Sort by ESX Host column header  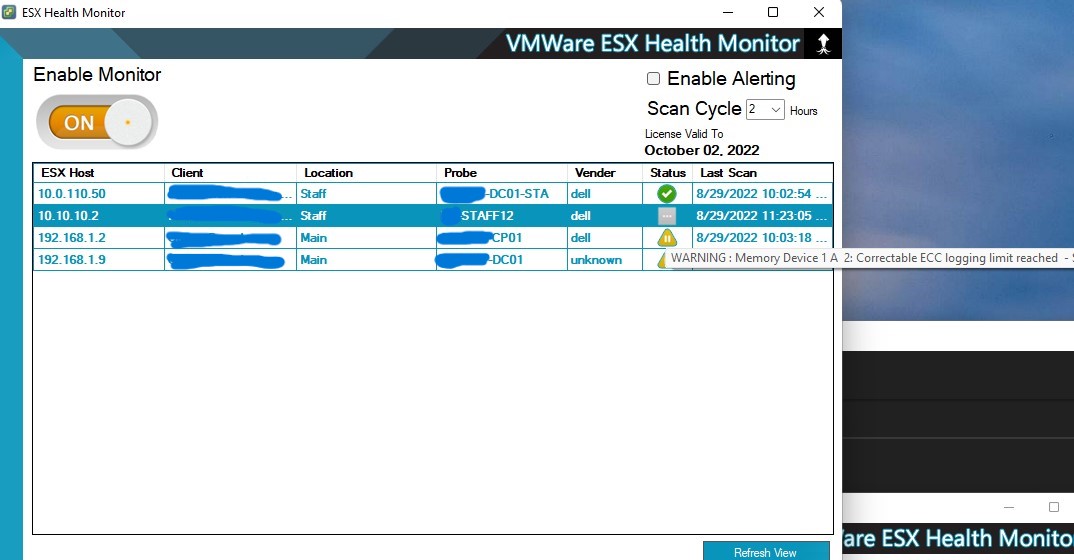point(99,173)
